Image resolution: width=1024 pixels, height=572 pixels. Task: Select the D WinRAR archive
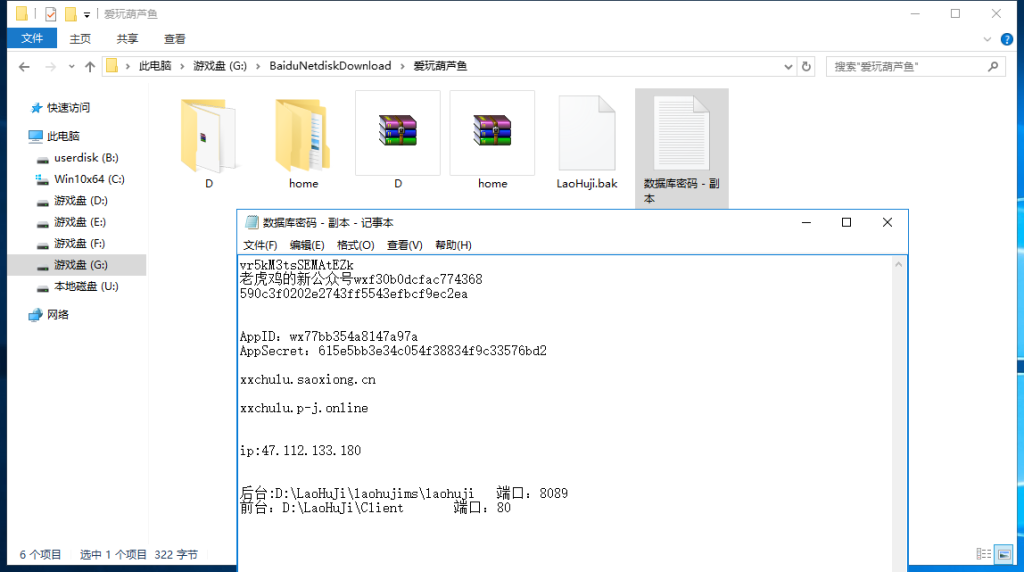coord(398,133)
